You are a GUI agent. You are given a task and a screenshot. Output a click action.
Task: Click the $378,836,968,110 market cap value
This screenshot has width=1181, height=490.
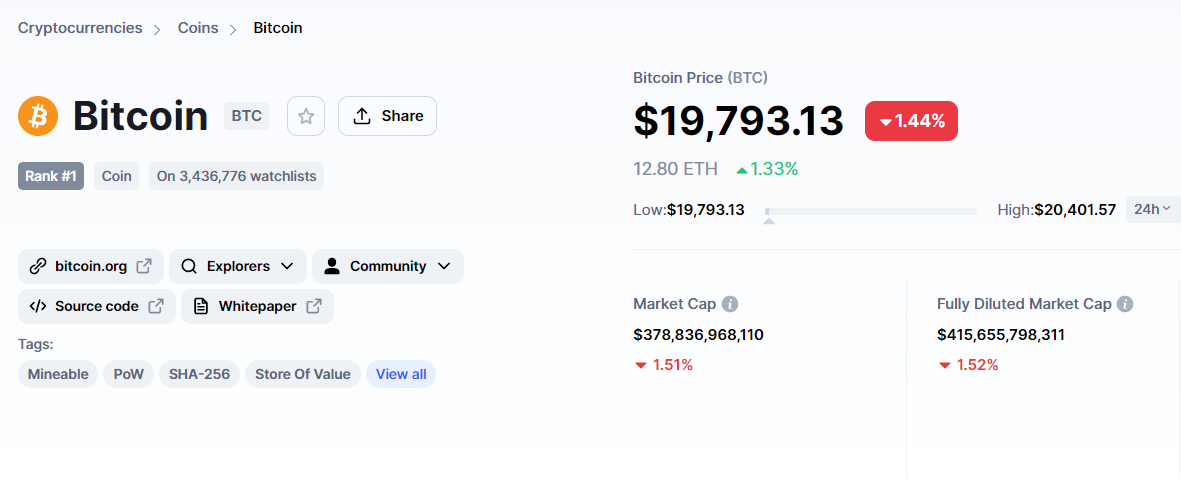(x=698, y=335)
